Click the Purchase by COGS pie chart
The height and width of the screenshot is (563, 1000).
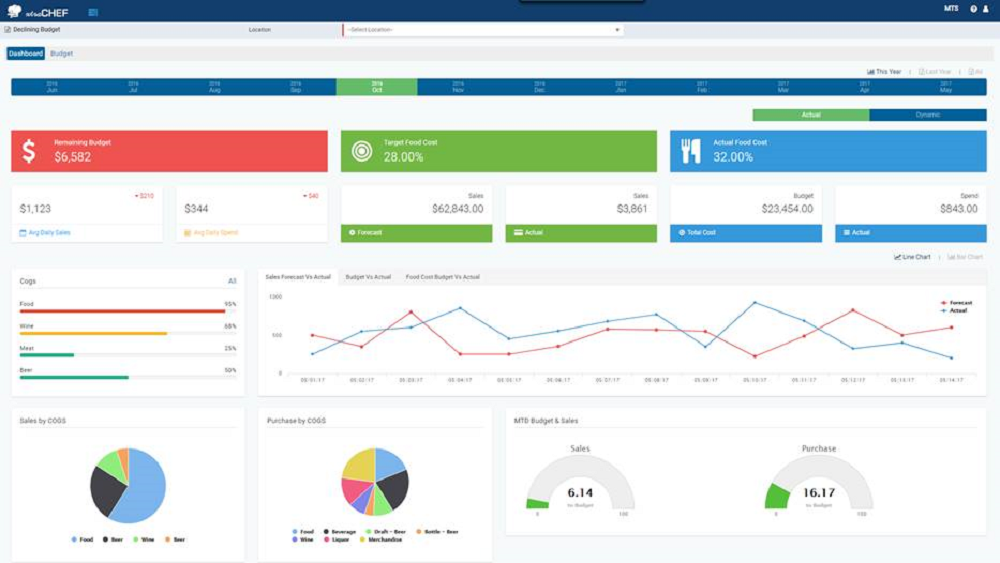(x=375, y=481)
